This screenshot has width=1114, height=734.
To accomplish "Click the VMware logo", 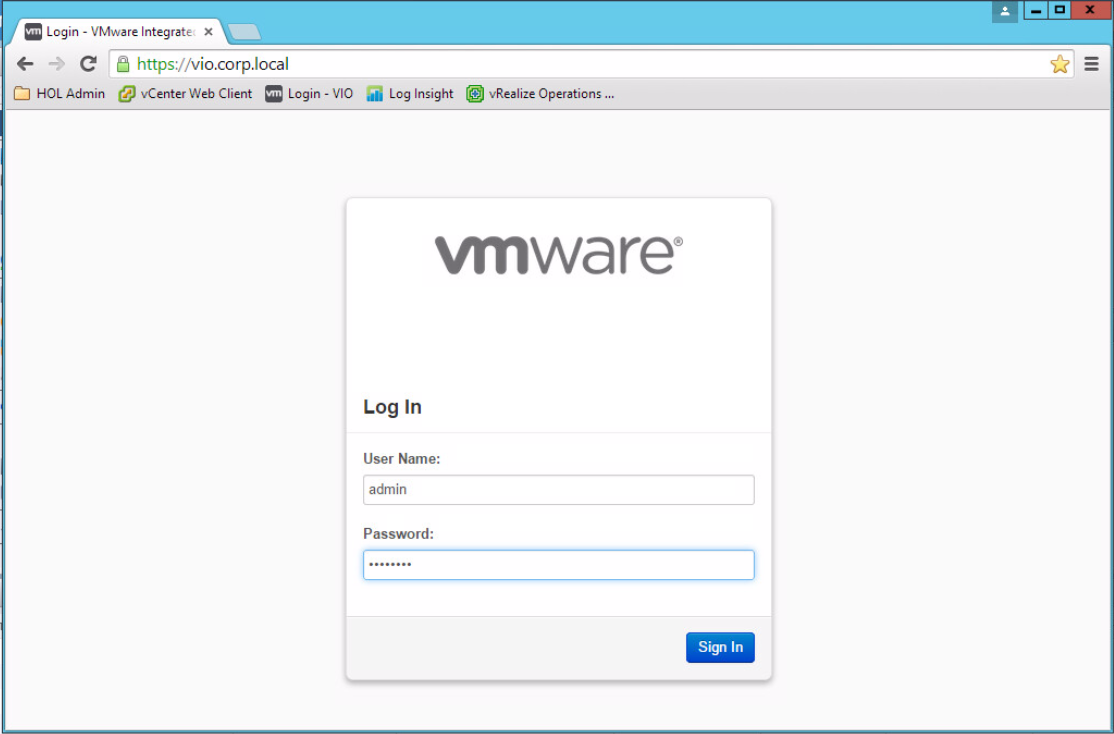I will click(558, 256).
